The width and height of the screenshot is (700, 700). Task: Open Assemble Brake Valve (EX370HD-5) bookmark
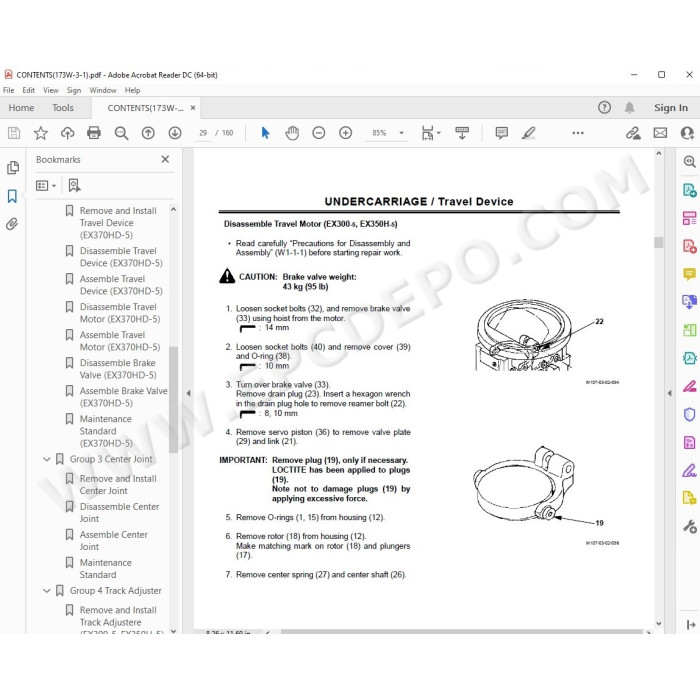(x=124, y=397)
